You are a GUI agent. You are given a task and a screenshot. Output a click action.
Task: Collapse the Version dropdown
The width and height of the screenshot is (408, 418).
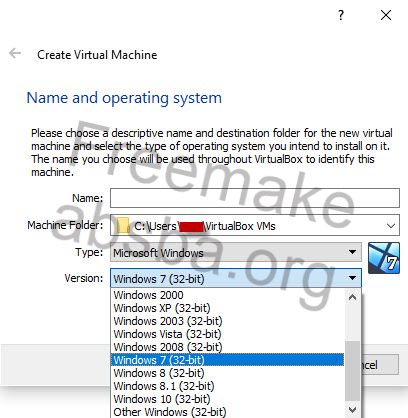click(x=352, y=278)
